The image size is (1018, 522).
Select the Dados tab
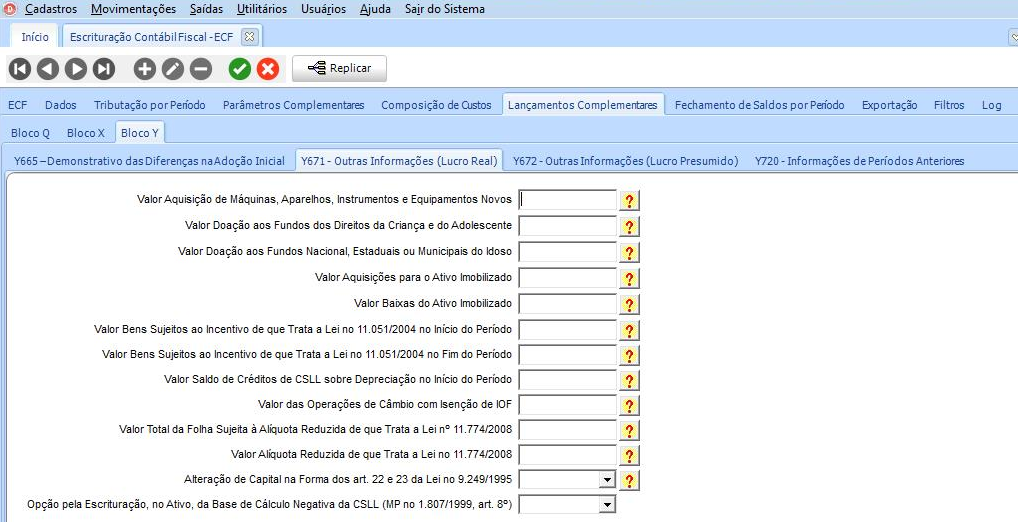tap(60, 105)
